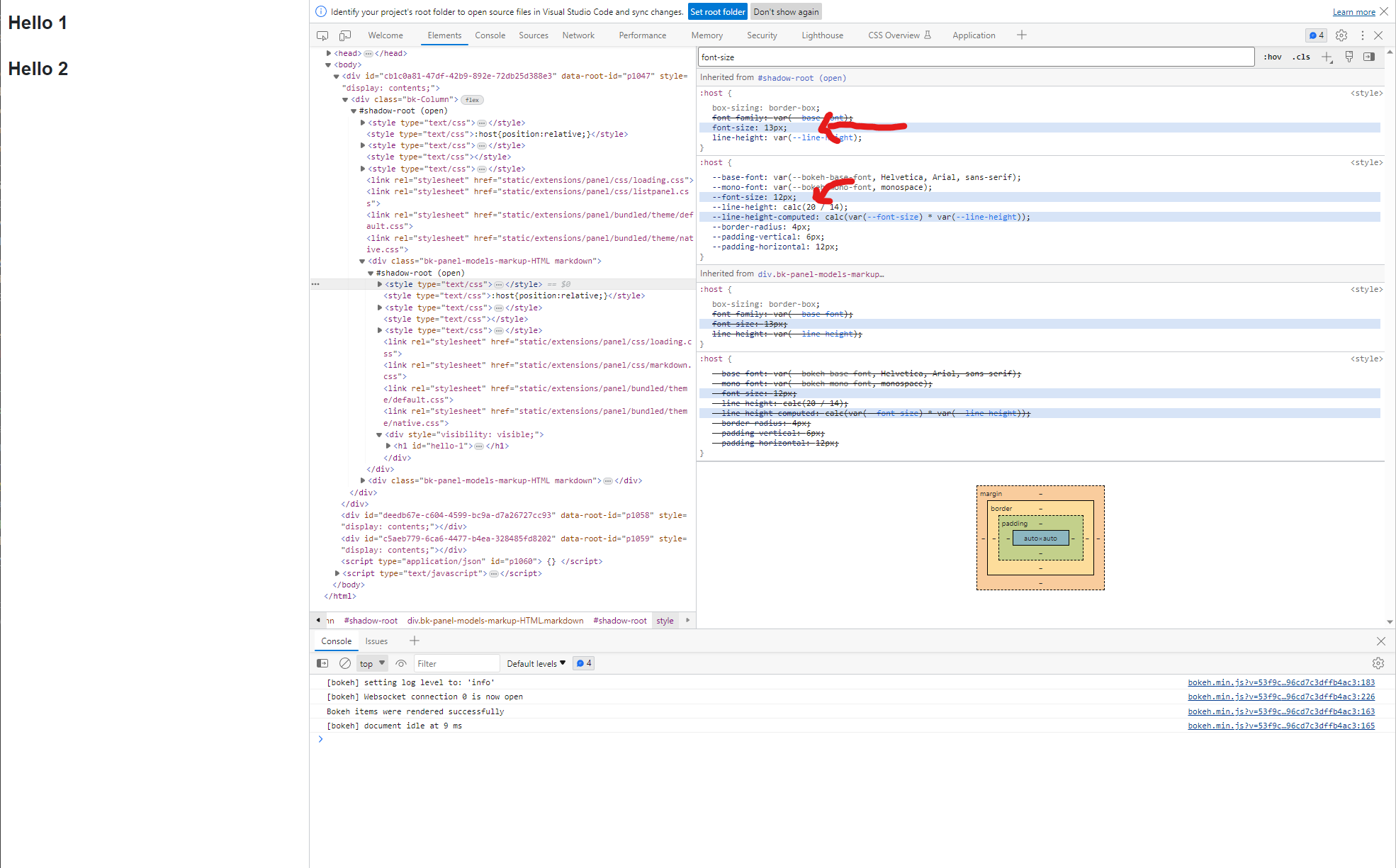This screenshot has width=1396, height=868.
Task: Click the console Filter input field
Action: tap(456, 663)
